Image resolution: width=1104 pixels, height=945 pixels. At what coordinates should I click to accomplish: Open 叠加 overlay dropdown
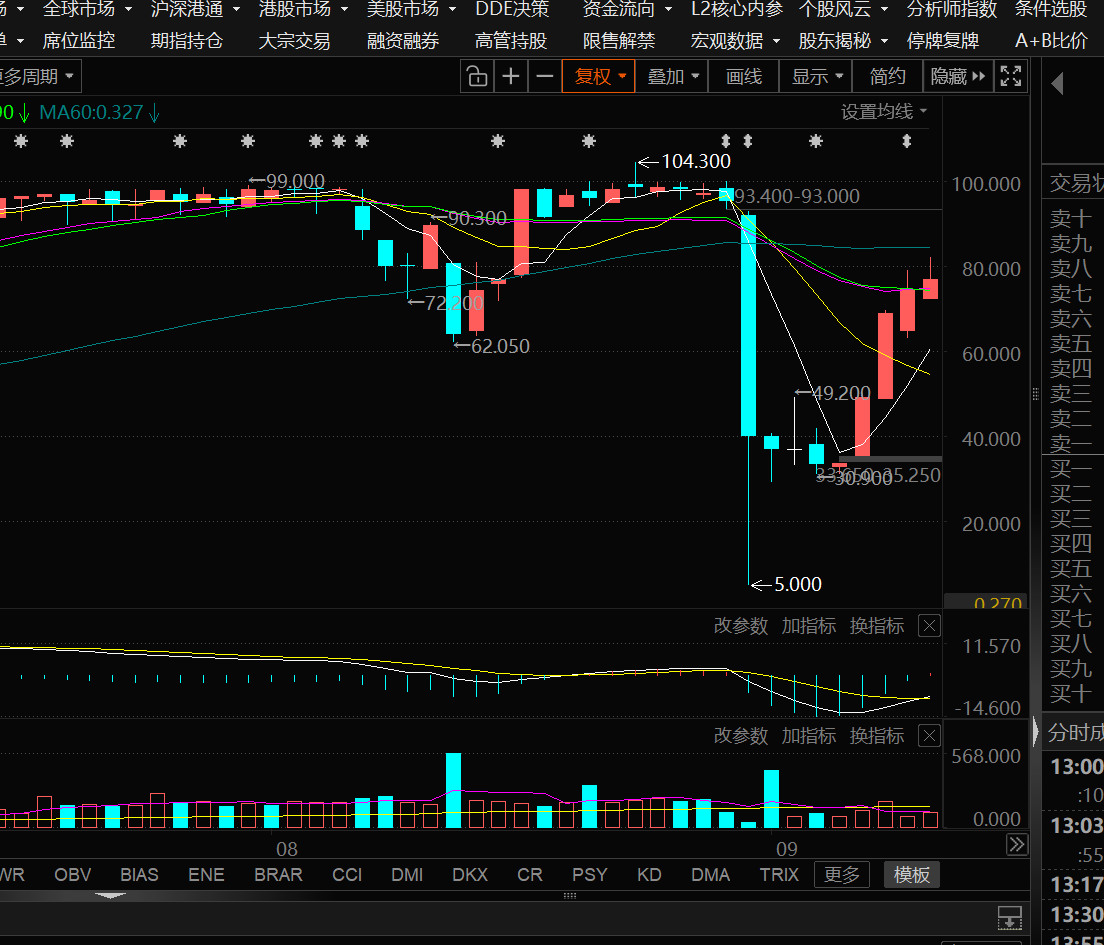pyautogui.click(x=672, y=76)
